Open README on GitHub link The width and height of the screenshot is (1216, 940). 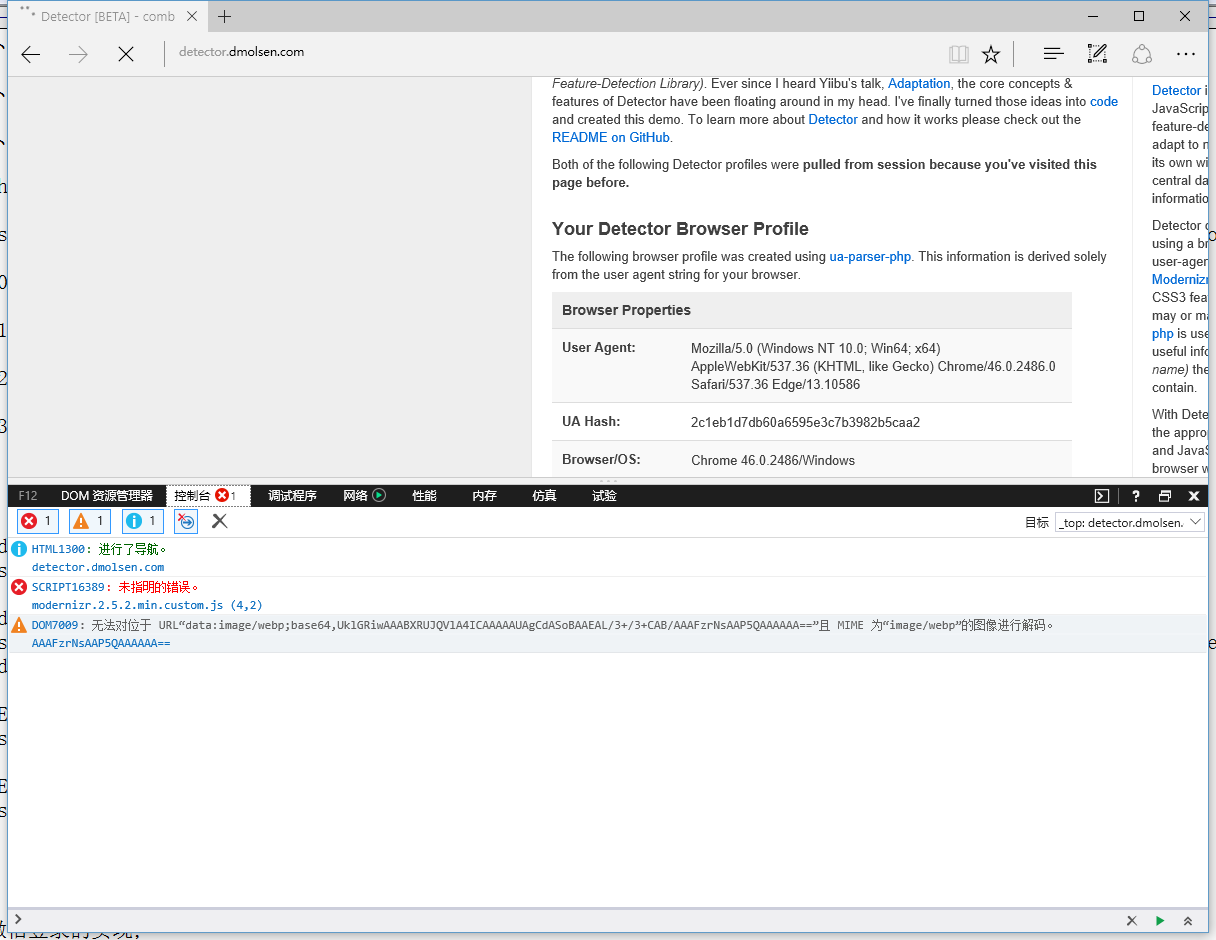coord(611,137)
